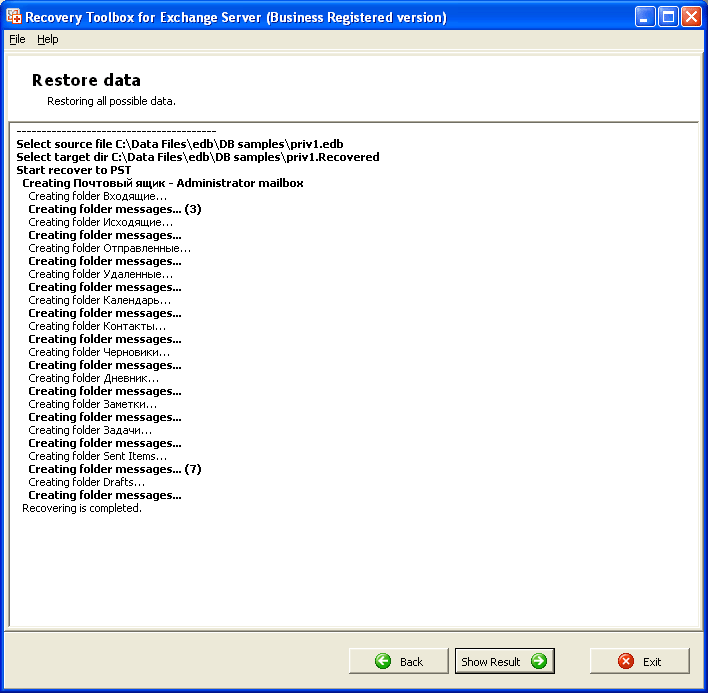This screenshot has height=693, width=708.
Task: Click the 'Restore data' heading
Action: 86,80
